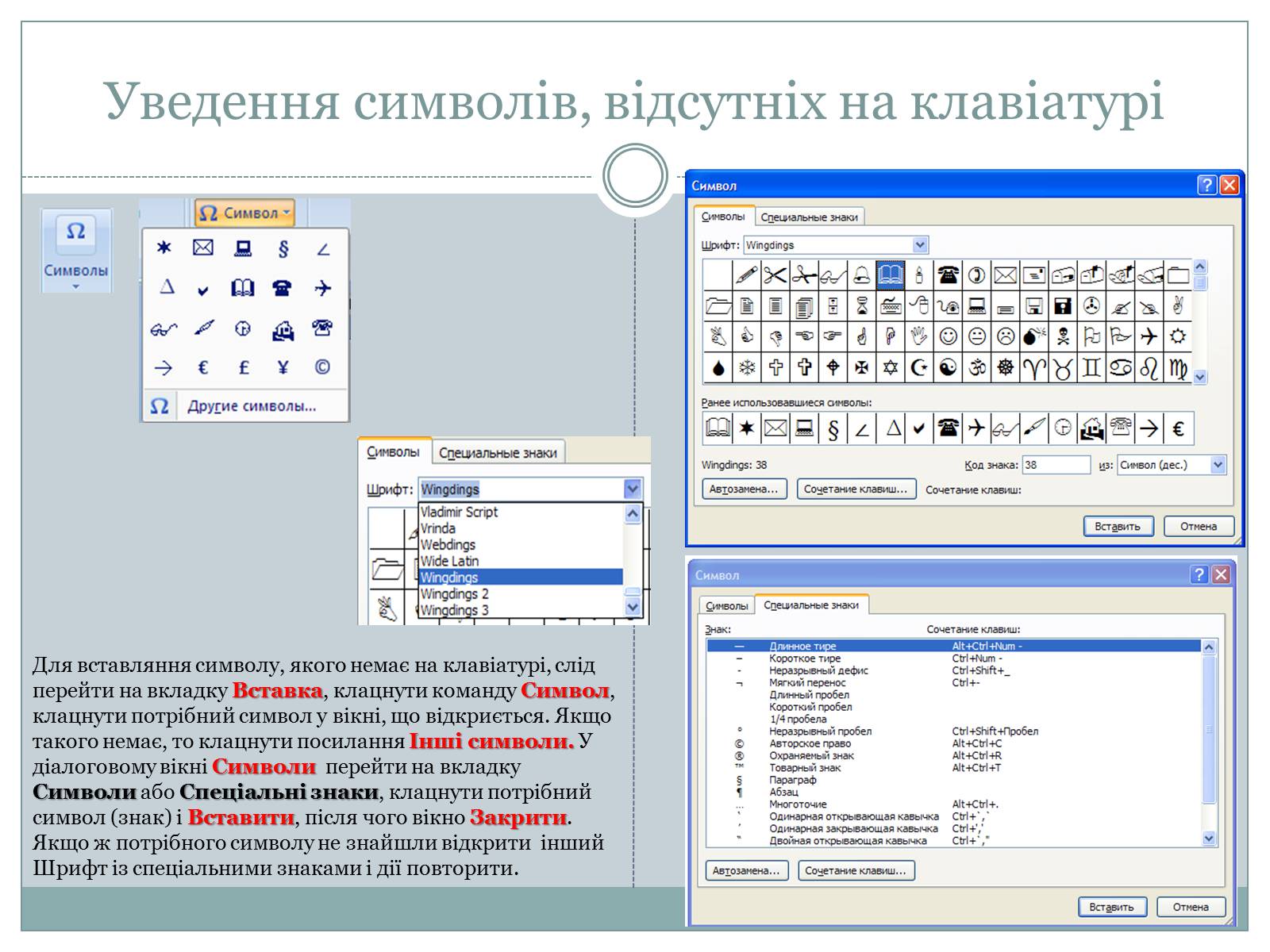Pick the envelope symbol in dropdown gallery
Viewport: 1270px width, 952px height.
point(203,248)
